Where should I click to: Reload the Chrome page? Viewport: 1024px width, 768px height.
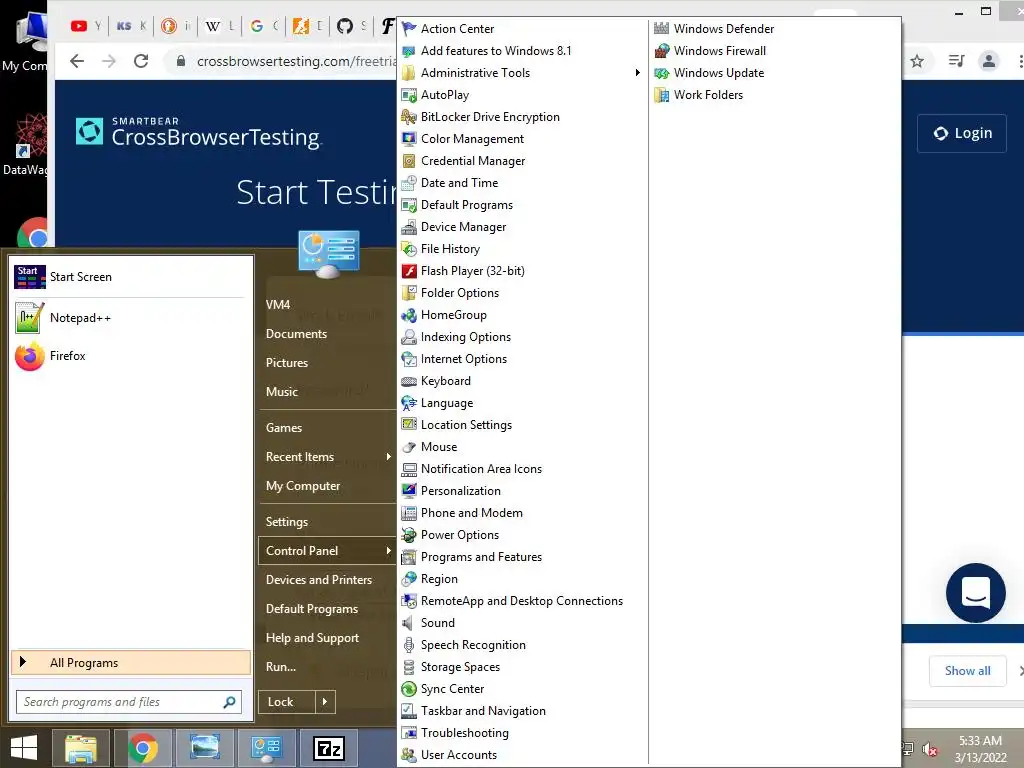(x=141, y=61)
